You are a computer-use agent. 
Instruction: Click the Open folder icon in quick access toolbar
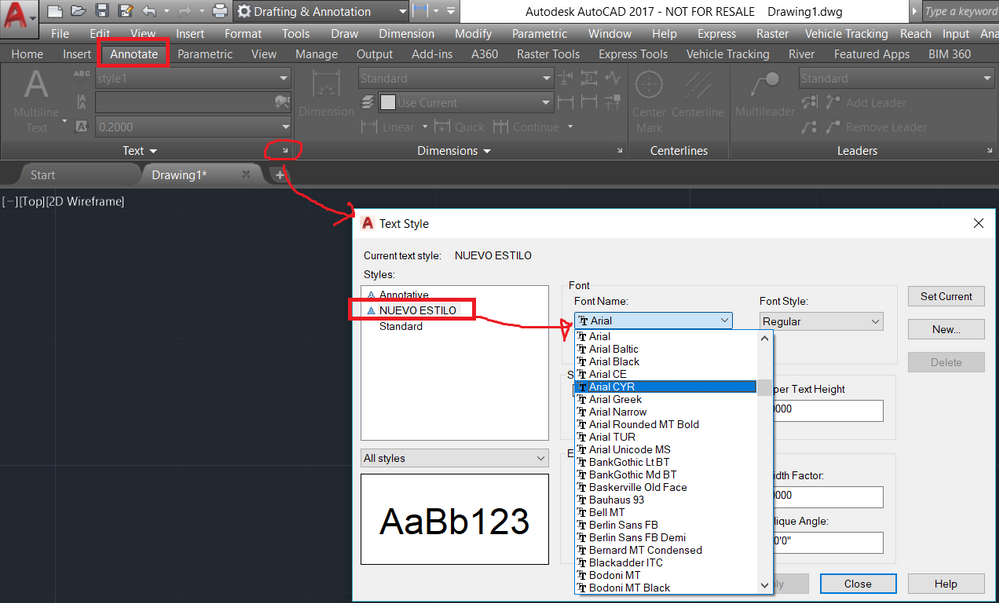(79, 12)
